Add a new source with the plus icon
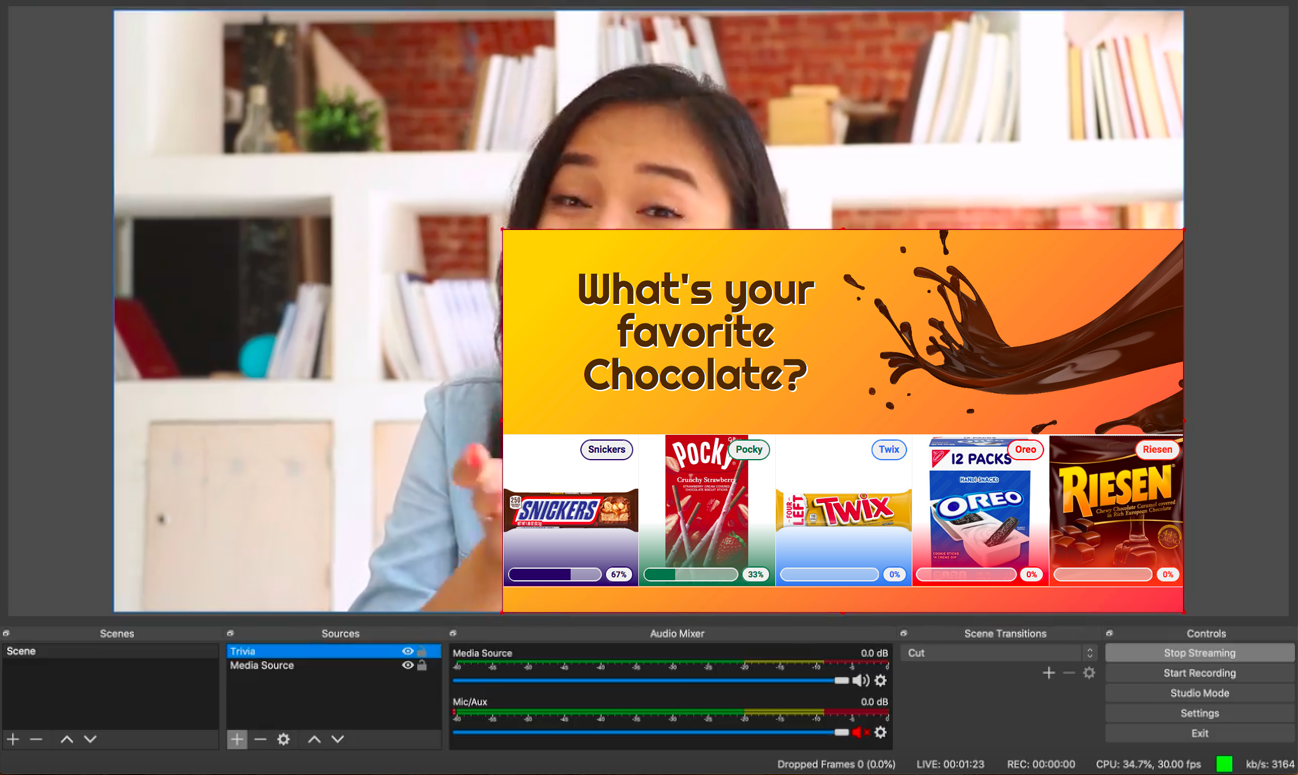 236,739
